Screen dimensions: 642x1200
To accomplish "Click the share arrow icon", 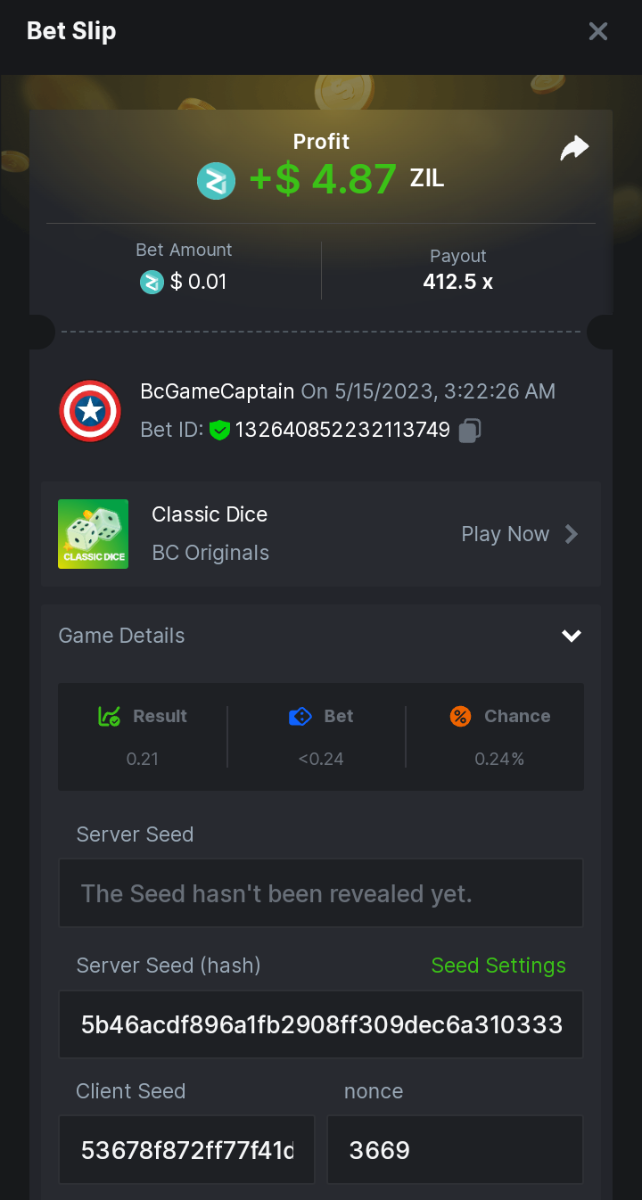I will coord(574,149).
